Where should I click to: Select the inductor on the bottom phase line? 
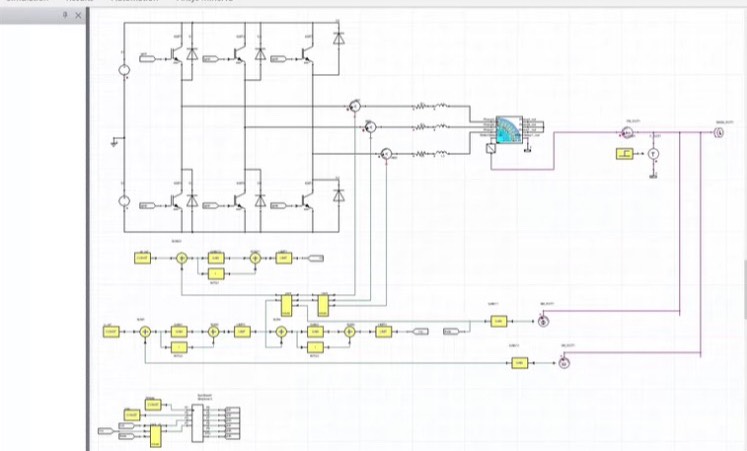(441, 153)
